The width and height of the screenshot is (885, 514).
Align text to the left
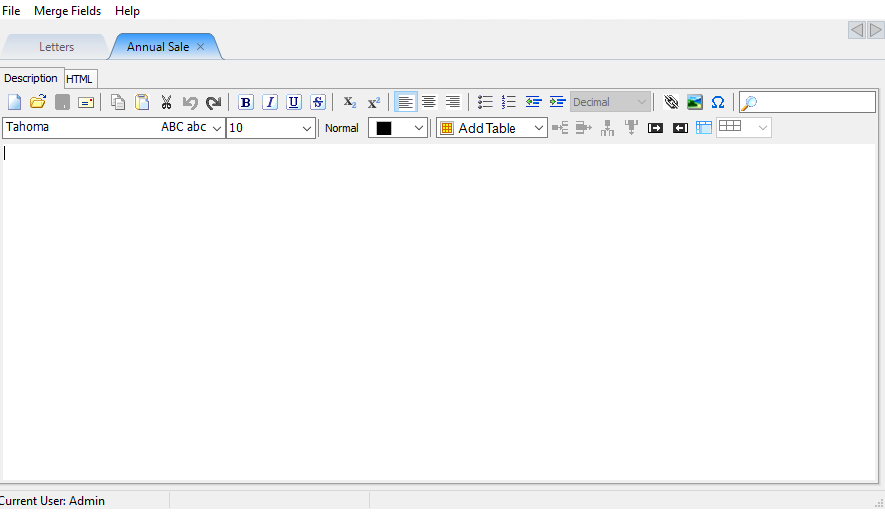[405, 102]
